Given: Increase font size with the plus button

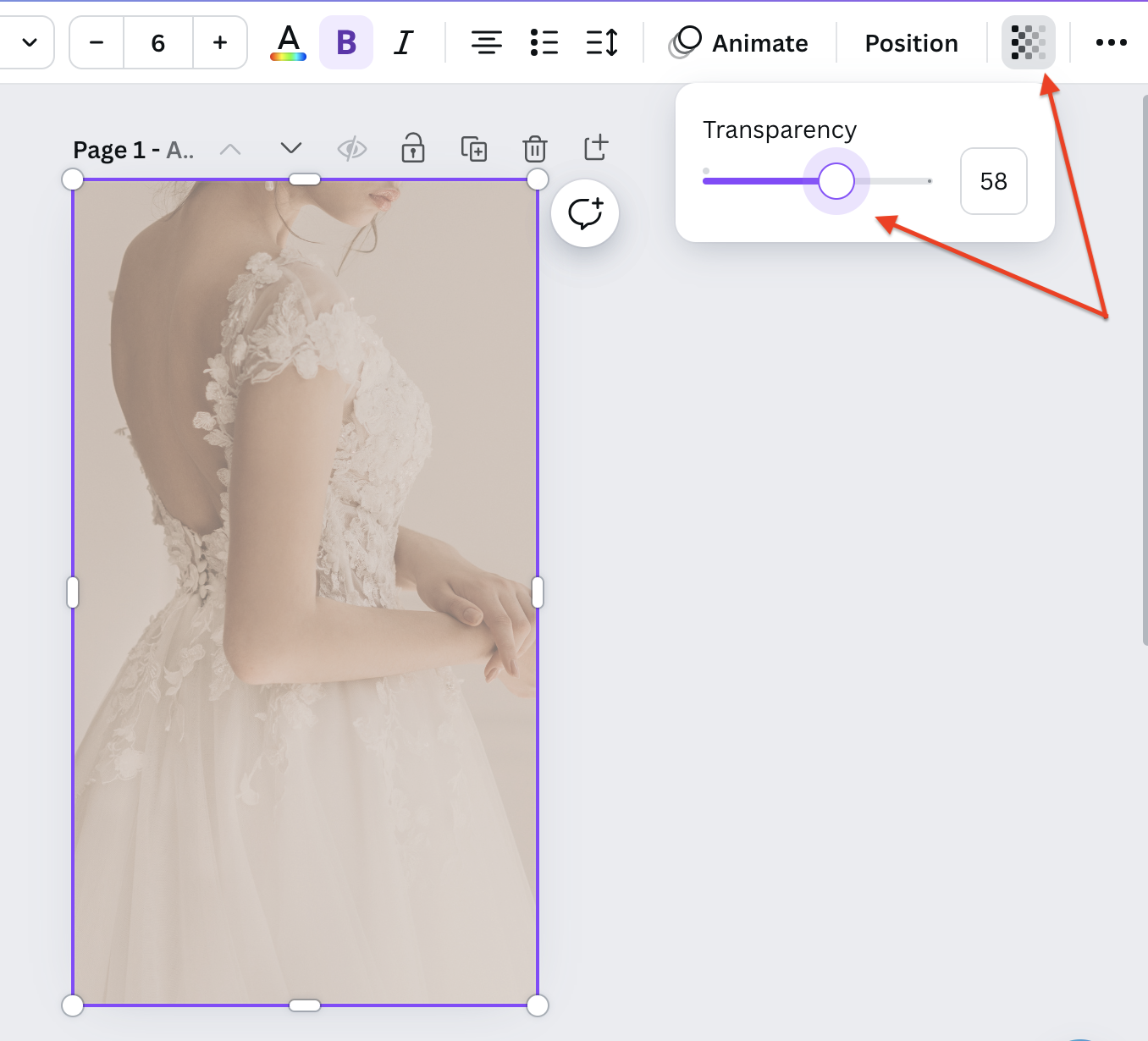Looking at the screenshot, I should click(x=220, y=42).
